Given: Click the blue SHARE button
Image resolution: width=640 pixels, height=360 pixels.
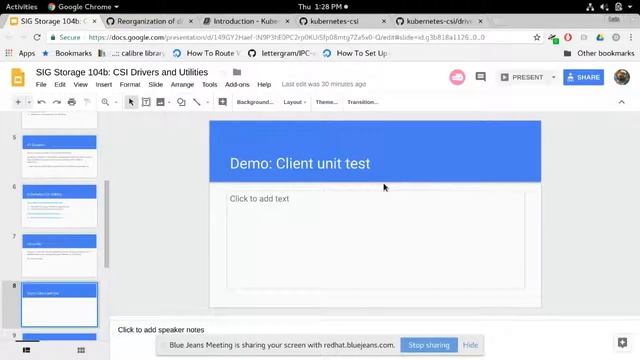Looking at the screenshot, I should [583, 77].
